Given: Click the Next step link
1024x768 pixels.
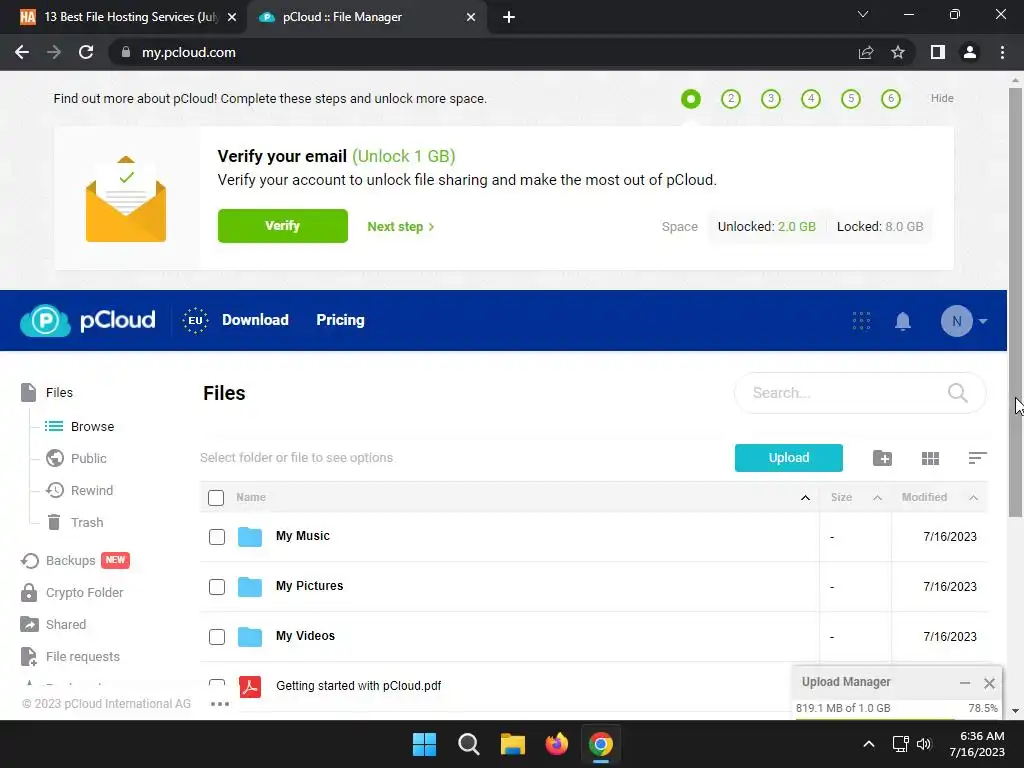Looking at the screenshot, I should [401, 227].
